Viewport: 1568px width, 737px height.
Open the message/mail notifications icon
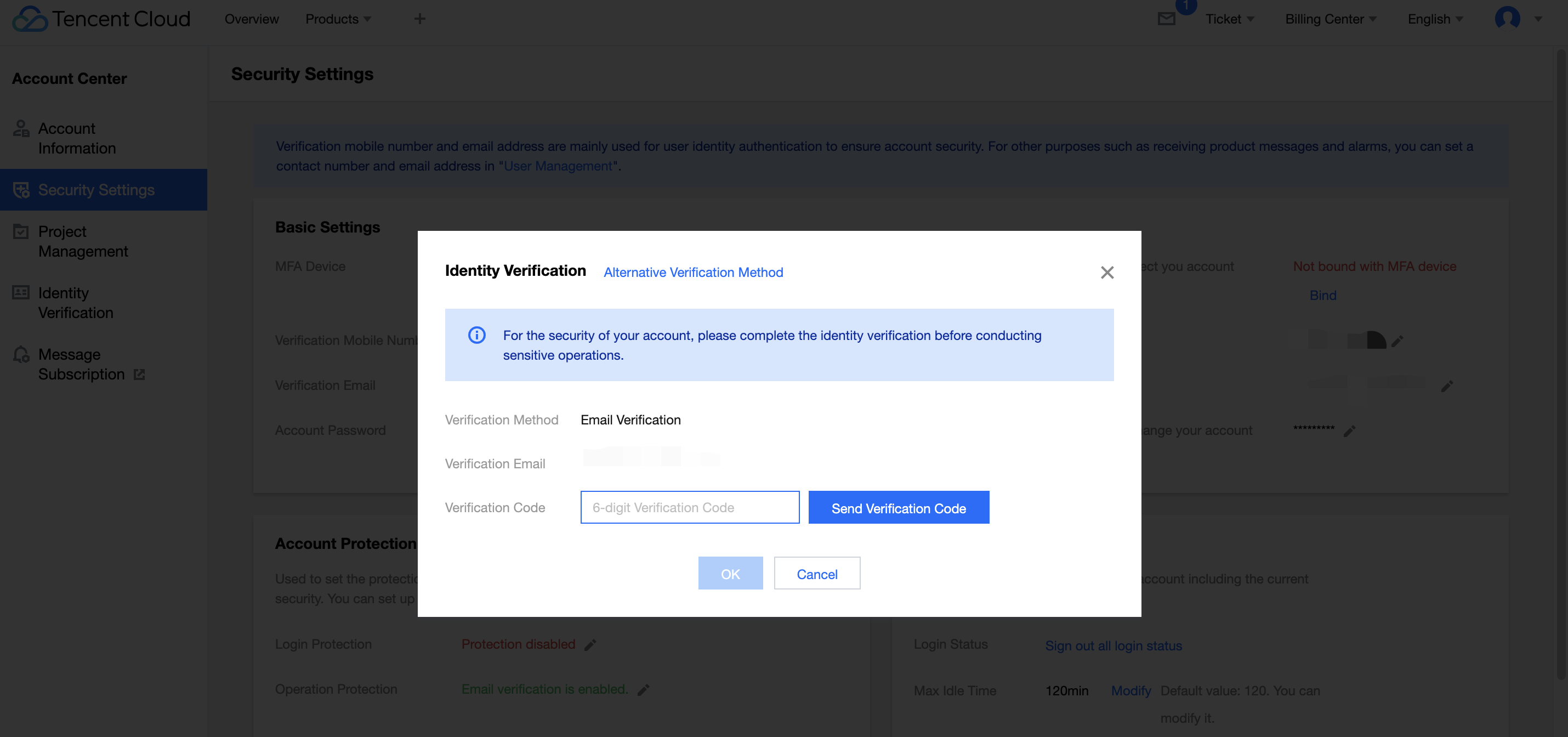pos(1166,18)
